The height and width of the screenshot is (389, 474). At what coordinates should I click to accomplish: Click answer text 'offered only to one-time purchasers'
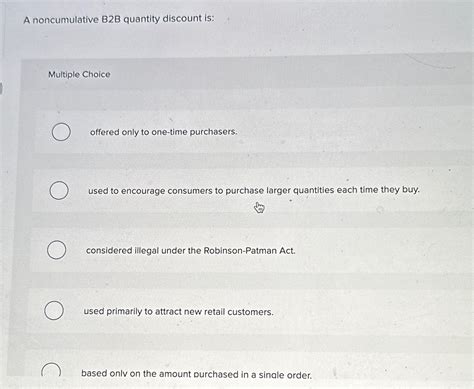164,132
